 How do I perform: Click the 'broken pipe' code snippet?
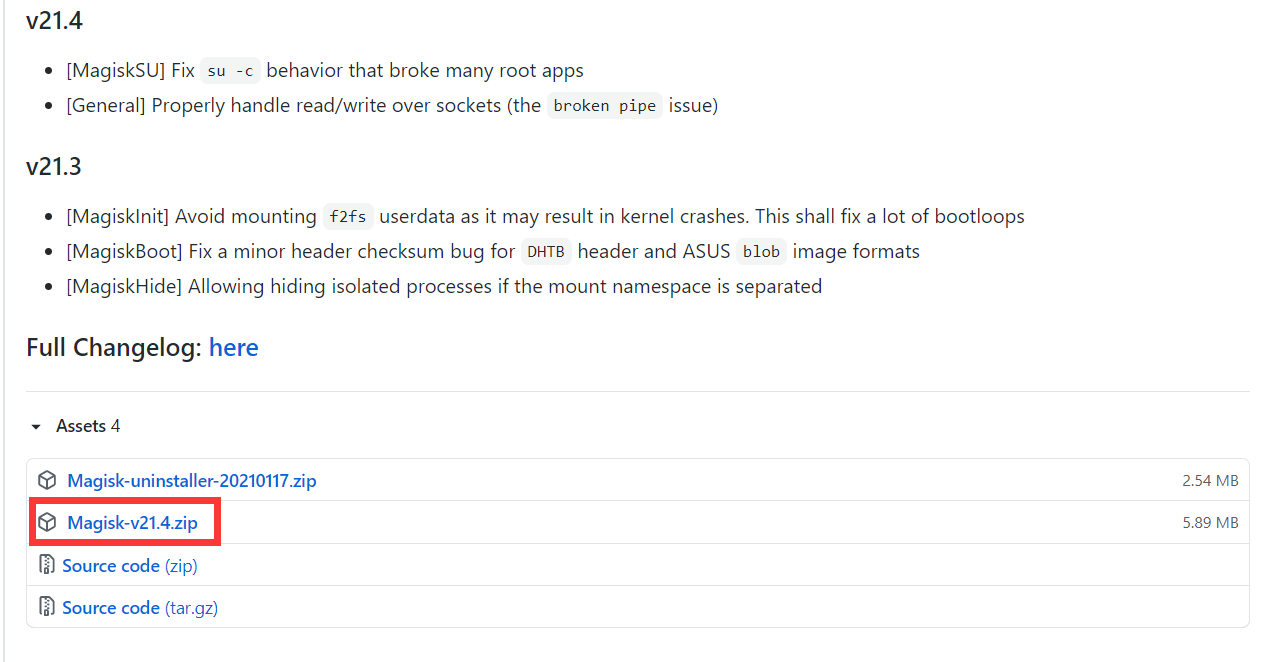(x=605, y=105)
